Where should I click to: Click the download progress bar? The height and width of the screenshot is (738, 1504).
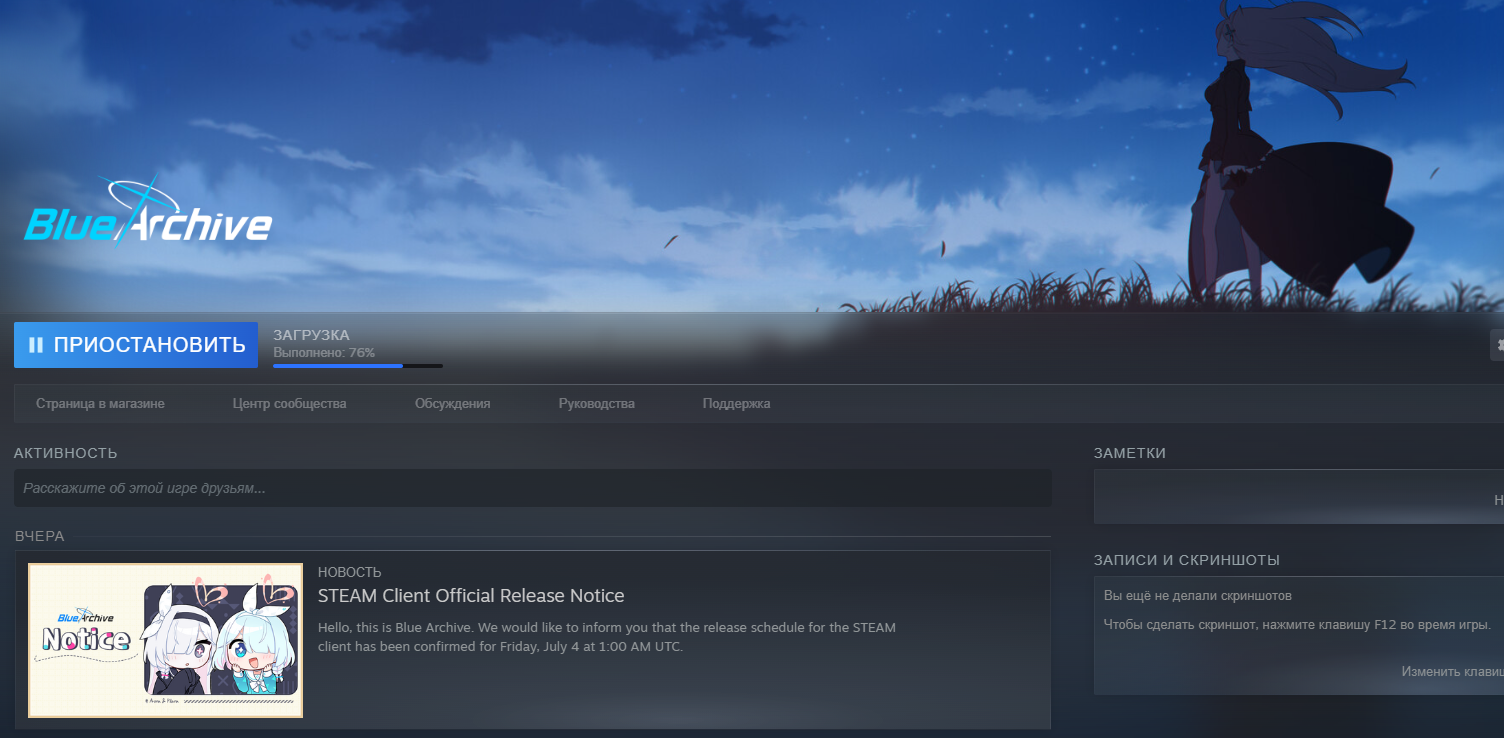(x=358, y=366)
